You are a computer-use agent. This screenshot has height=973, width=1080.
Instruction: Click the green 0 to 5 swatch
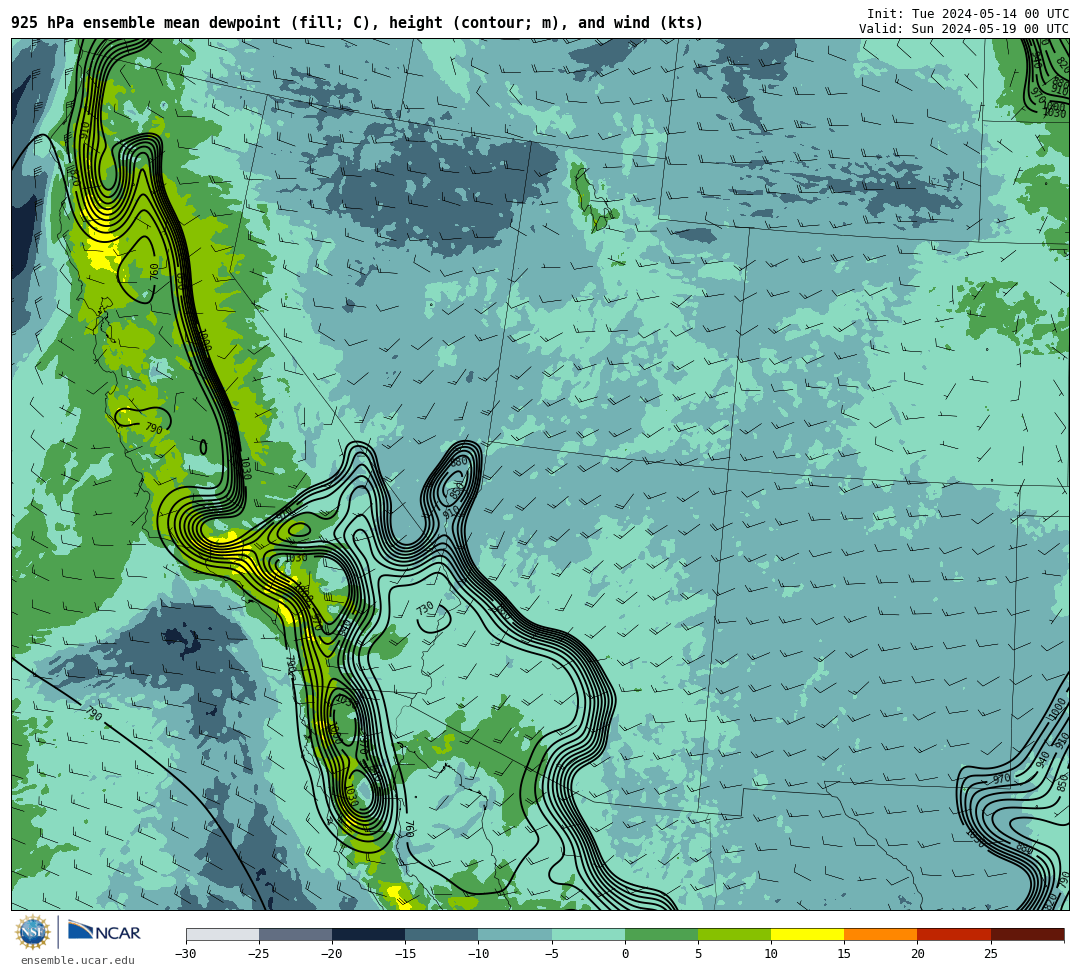(661, 934)
